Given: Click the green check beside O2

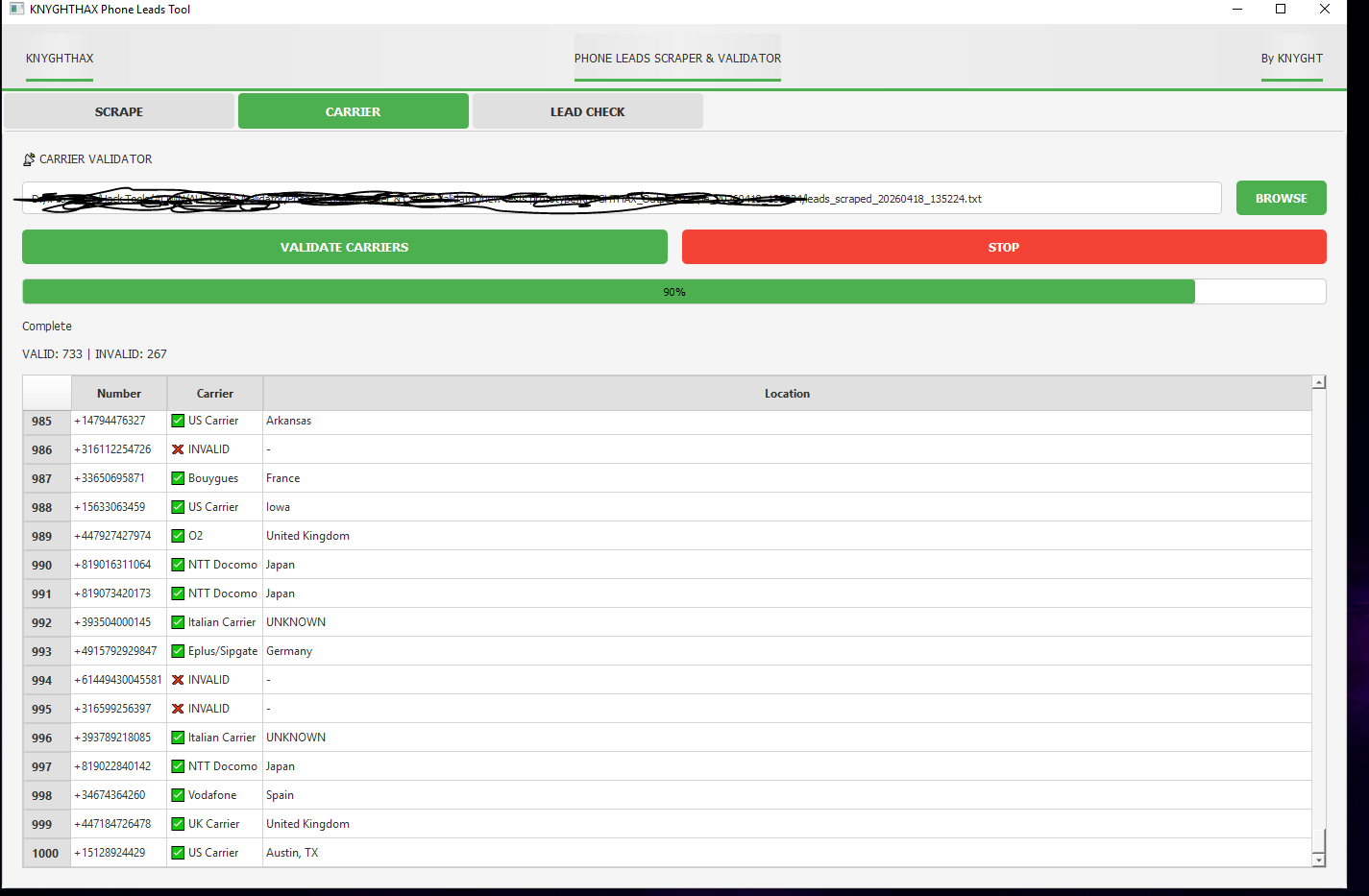Looking at the screenshot, I should point(178,536).
